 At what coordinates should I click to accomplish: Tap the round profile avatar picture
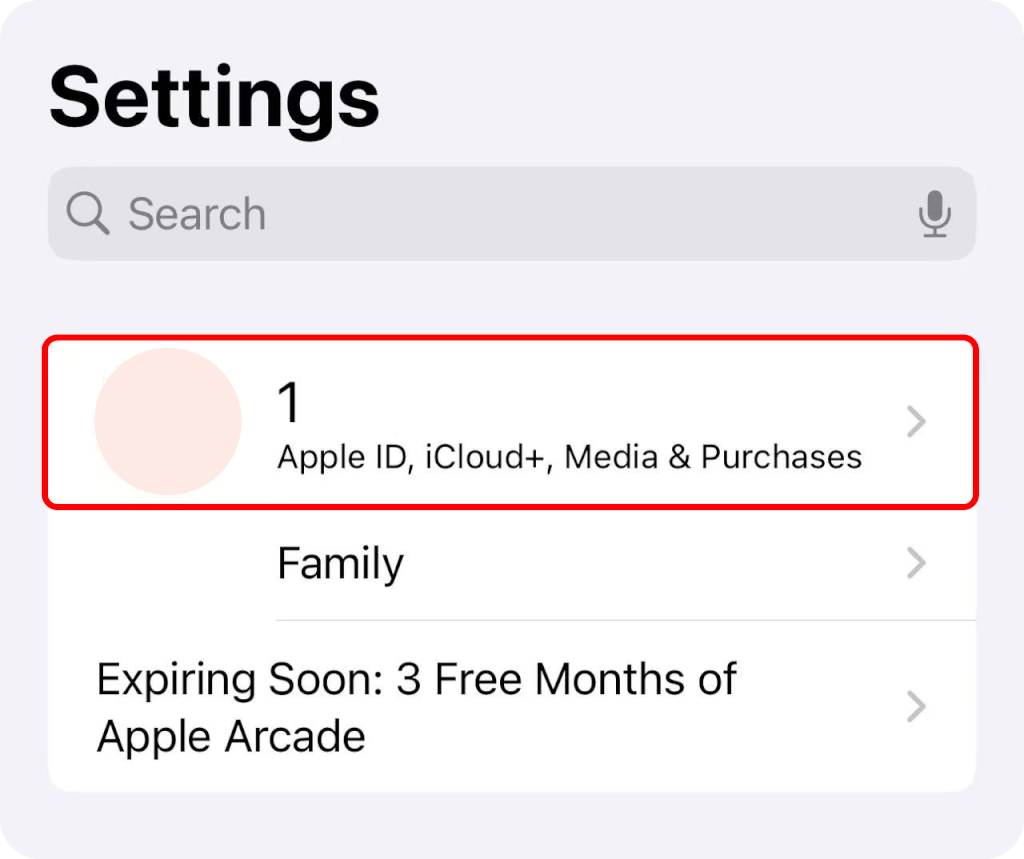pos(168,421)
